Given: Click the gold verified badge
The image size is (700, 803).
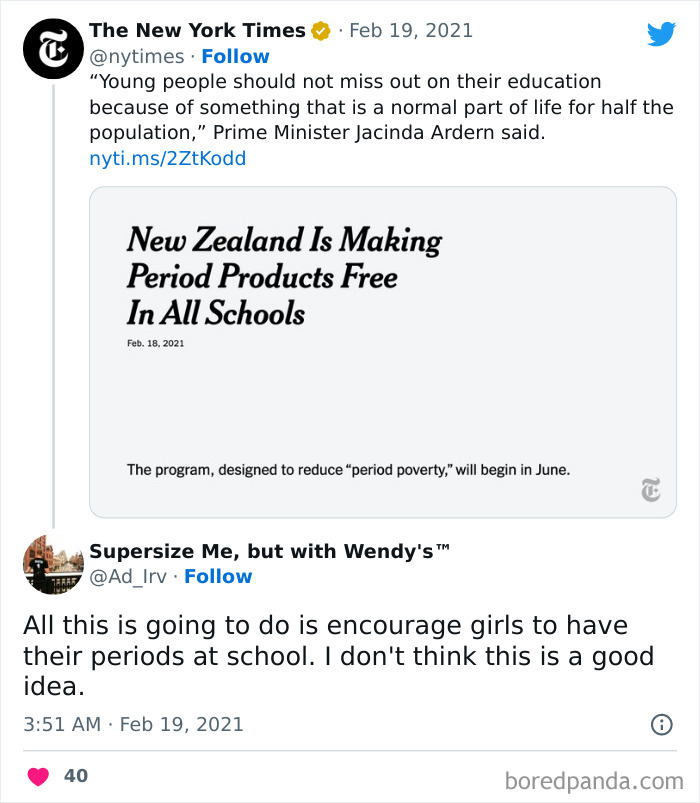Looking at the screenshot, I should tap(320, 32).
